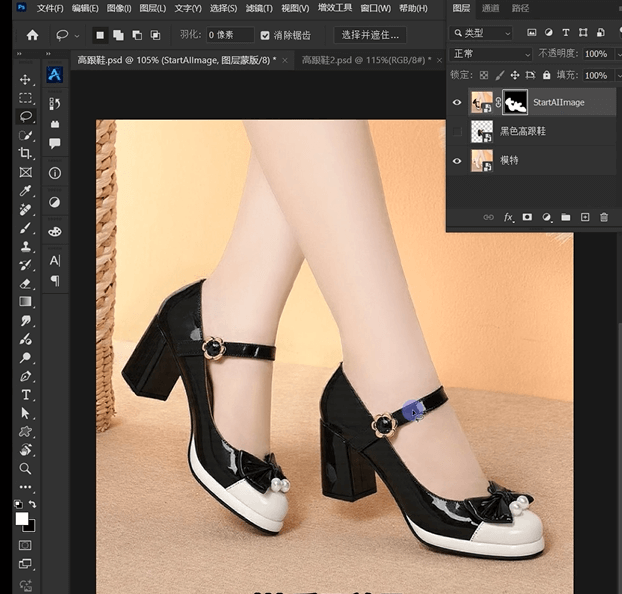The height and width of the screenshot is (594, 622).
Task: Click the 羽化 feather input field
Action: pos(229,35)
